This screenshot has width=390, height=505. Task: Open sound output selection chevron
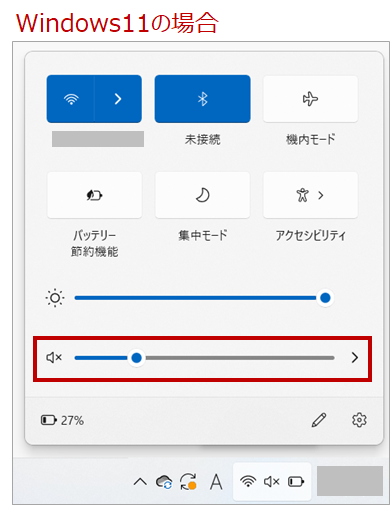click(x=355, y=358)
